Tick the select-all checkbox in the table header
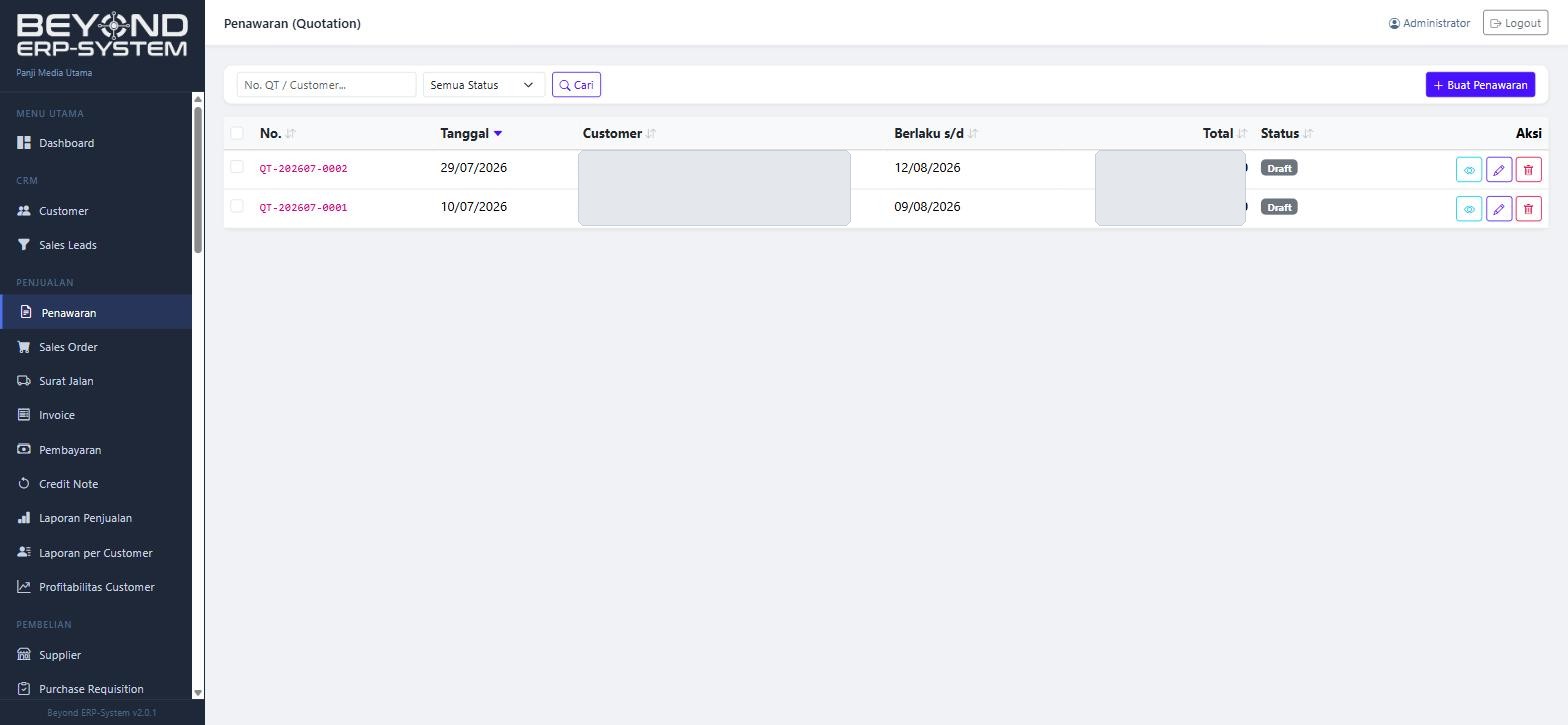Image resolution: width=1568 pixels, height=725 pixels. (x=237, y=133)
